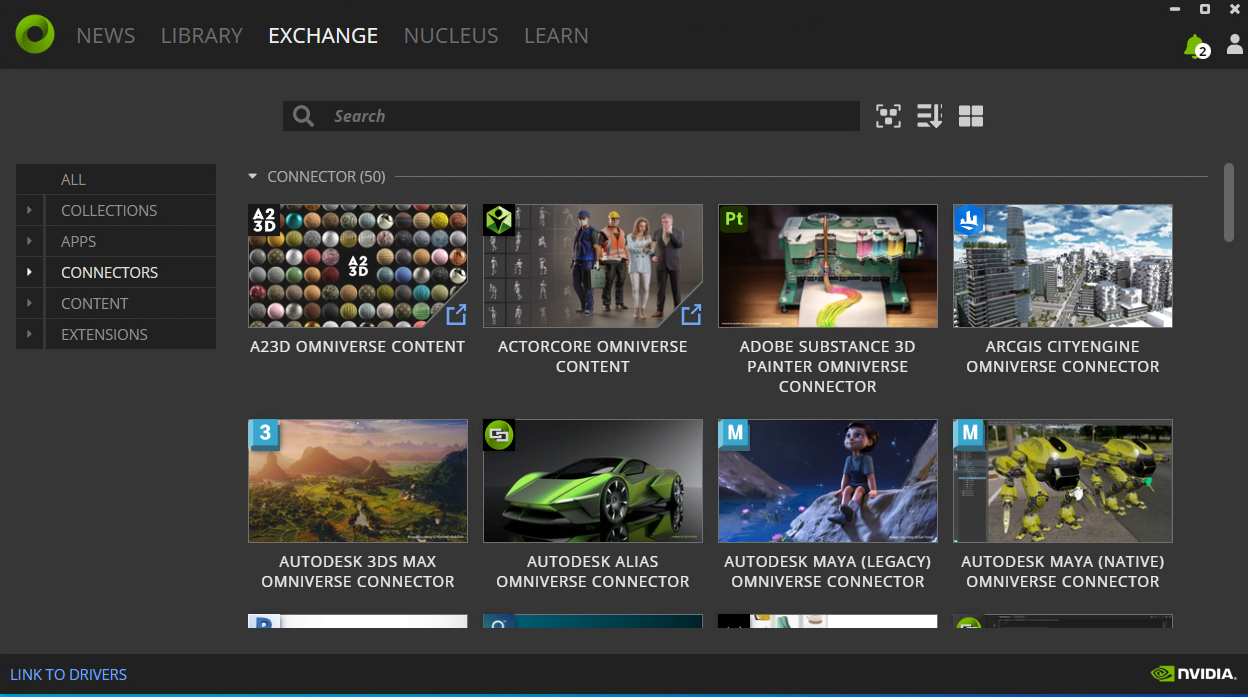
Task: Click the CONNECTOR (50) section heading
Action: (x=326, y=177)
